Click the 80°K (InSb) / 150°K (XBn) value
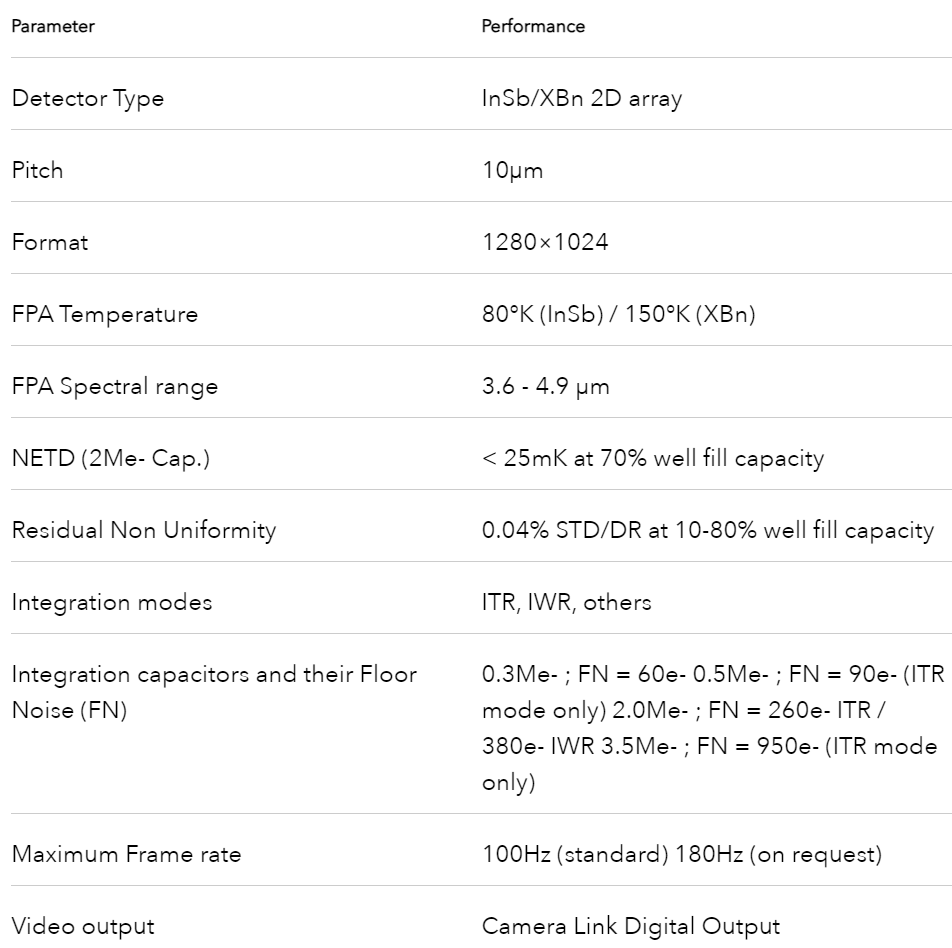952x948 pixels. tap(619, 315)
